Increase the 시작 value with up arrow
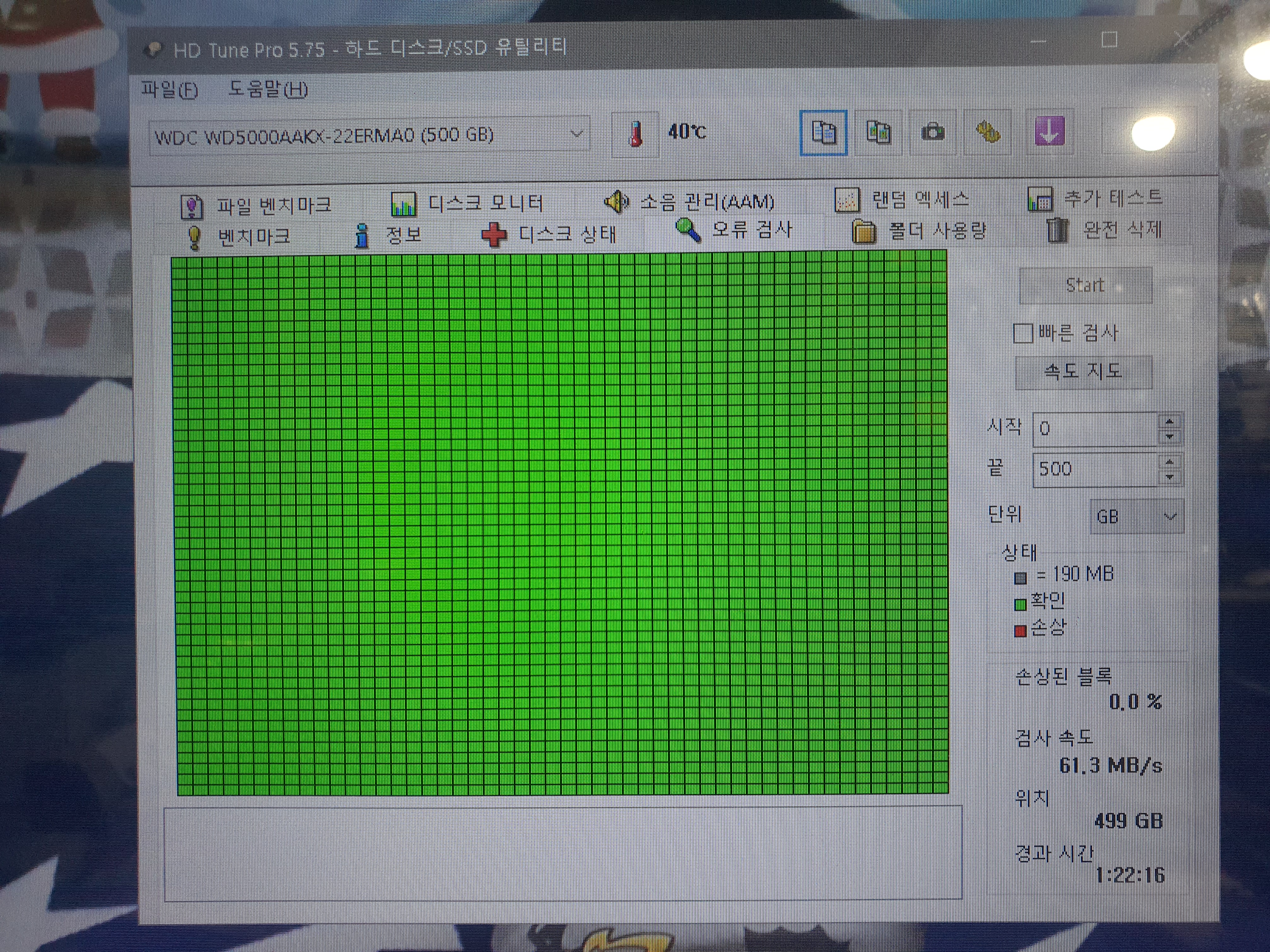The image size is (1270, 952). click(1170, 422)
